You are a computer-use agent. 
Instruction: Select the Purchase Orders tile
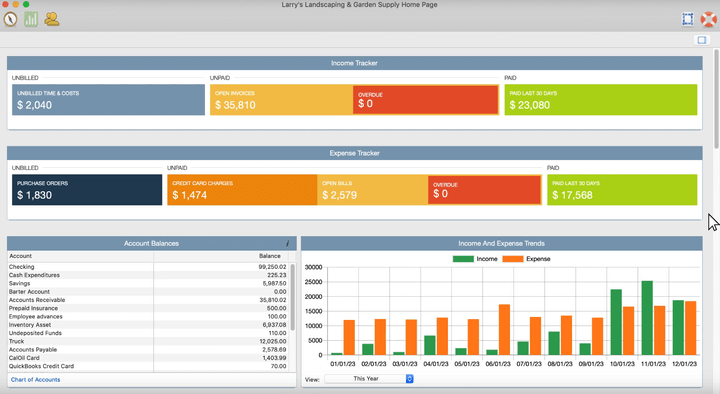pyautogui.click(x=87, y=190)
